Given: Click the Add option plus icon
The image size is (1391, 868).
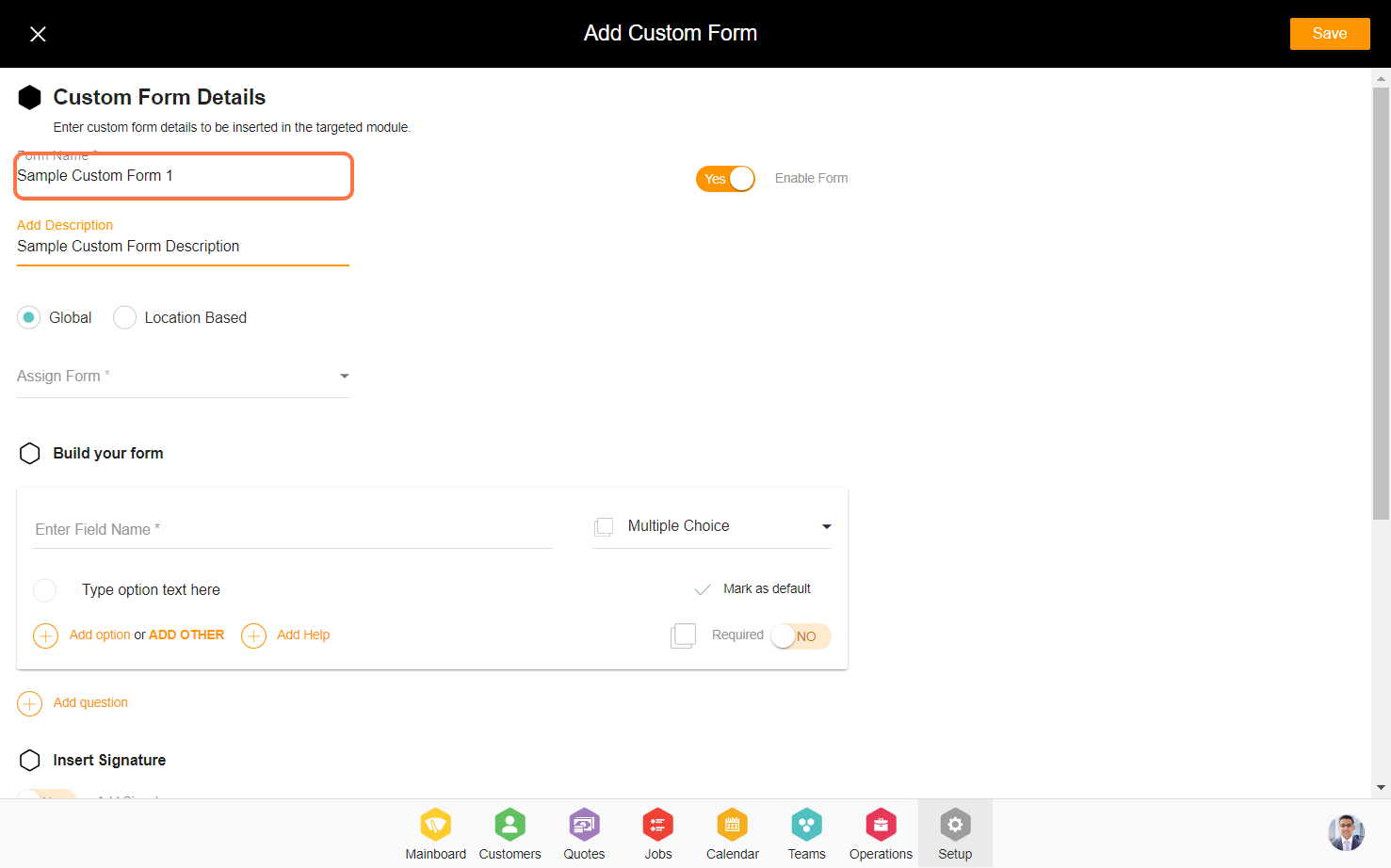Looking at the screenshot, I should (x=45, y=635).
